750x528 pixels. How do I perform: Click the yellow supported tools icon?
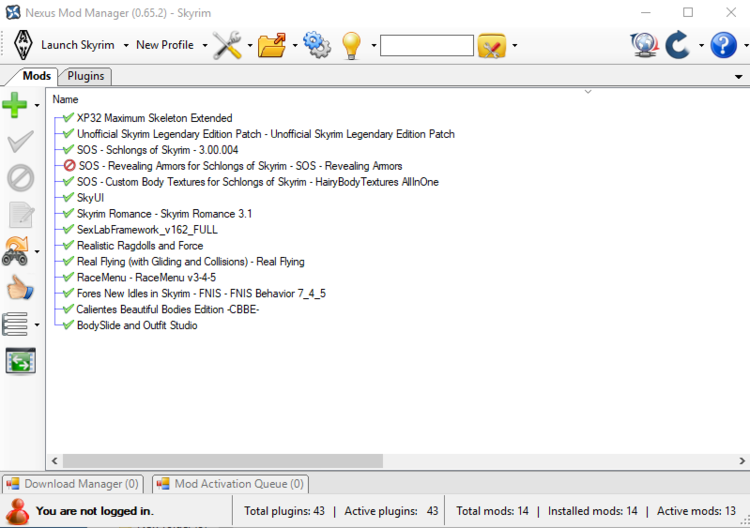pyautogui.click(x=492, y=45)
